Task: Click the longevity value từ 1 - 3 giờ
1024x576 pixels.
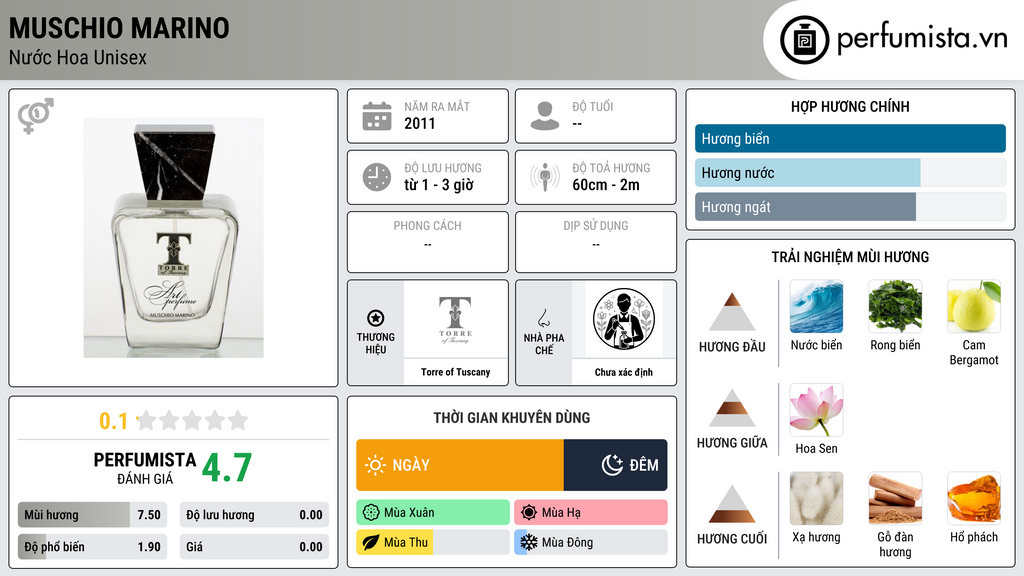Action: click(439, 185)
